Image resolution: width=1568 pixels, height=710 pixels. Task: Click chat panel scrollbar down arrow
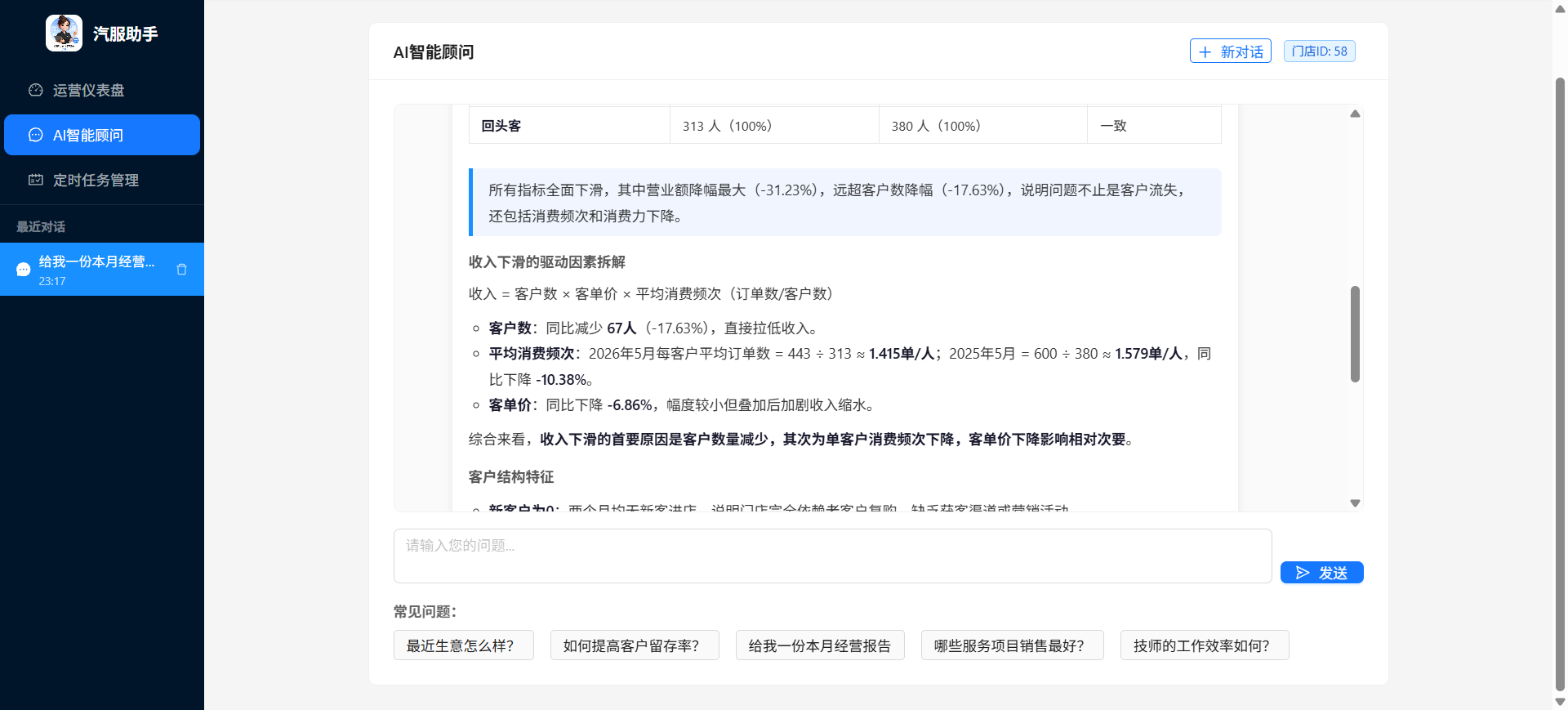point(1355,503)
